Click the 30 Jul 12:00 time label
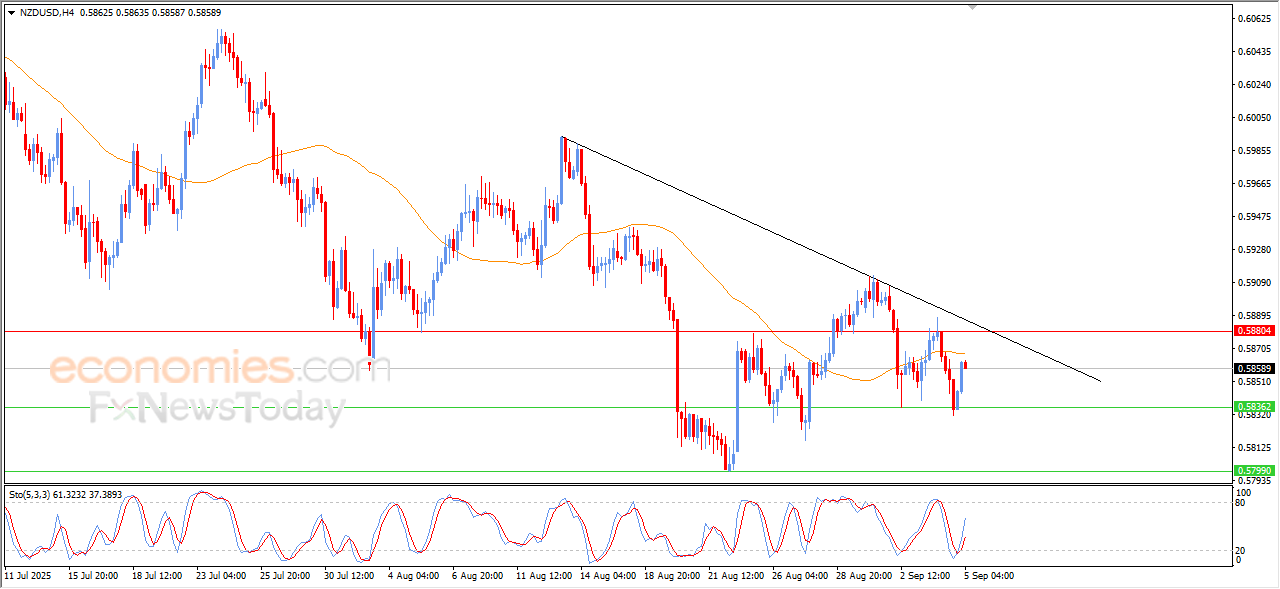The image size is (1280, 589). point(349,576)
